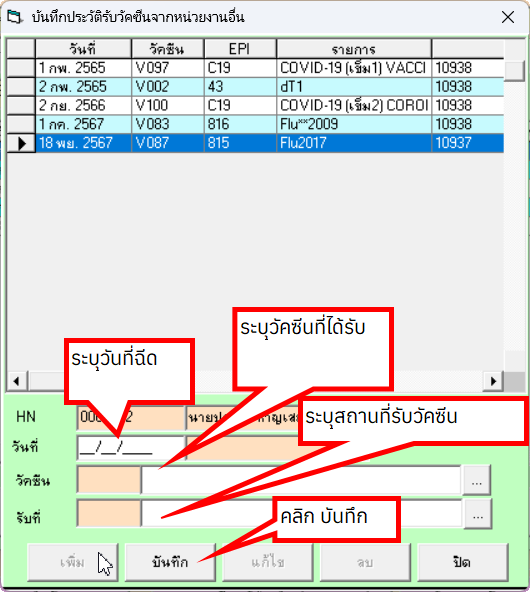The image size is (530, 592).
Task: Open location lookup ellipsis button
Action: click(x=478, y=514)
